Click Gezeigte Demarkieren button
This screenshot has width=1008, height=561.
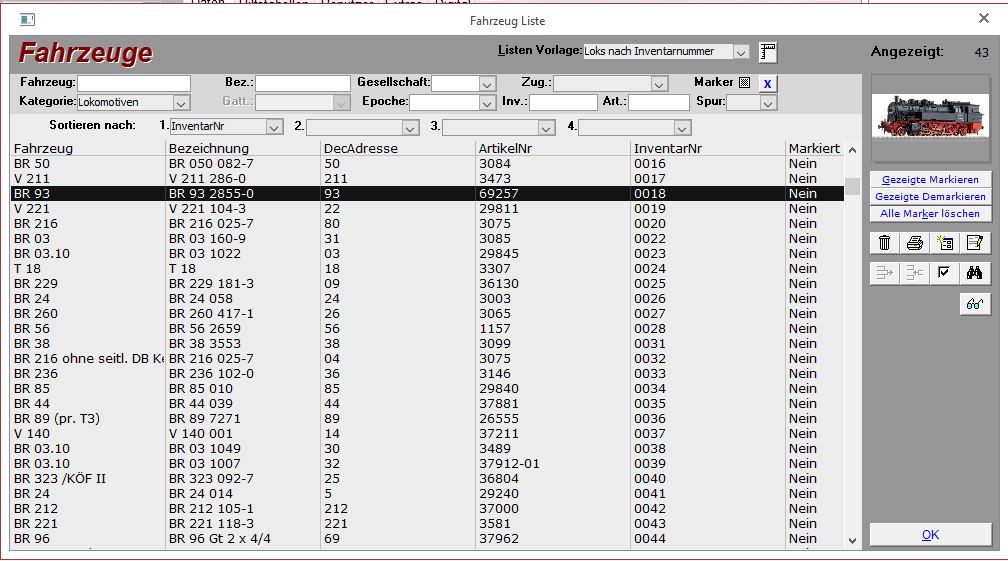point(930,197)
